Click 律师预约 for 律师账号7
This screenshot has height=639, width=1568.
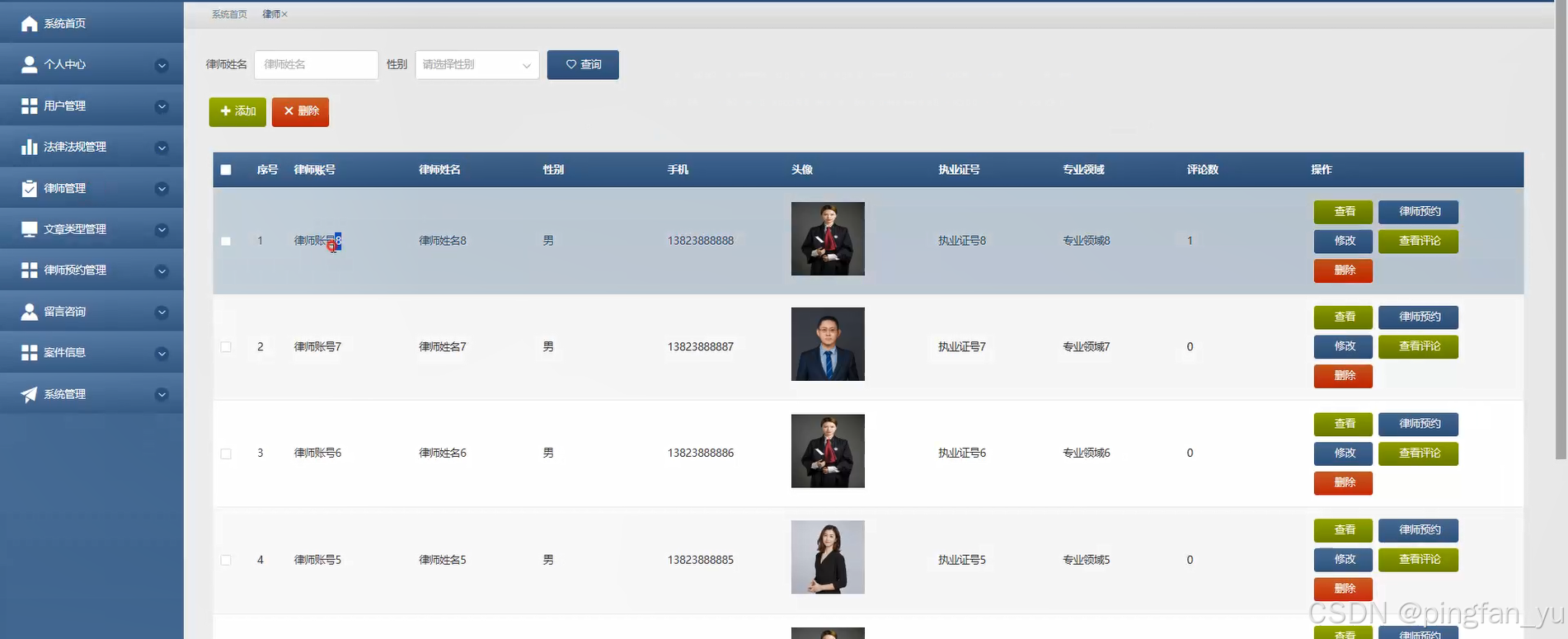(1418, 317)
